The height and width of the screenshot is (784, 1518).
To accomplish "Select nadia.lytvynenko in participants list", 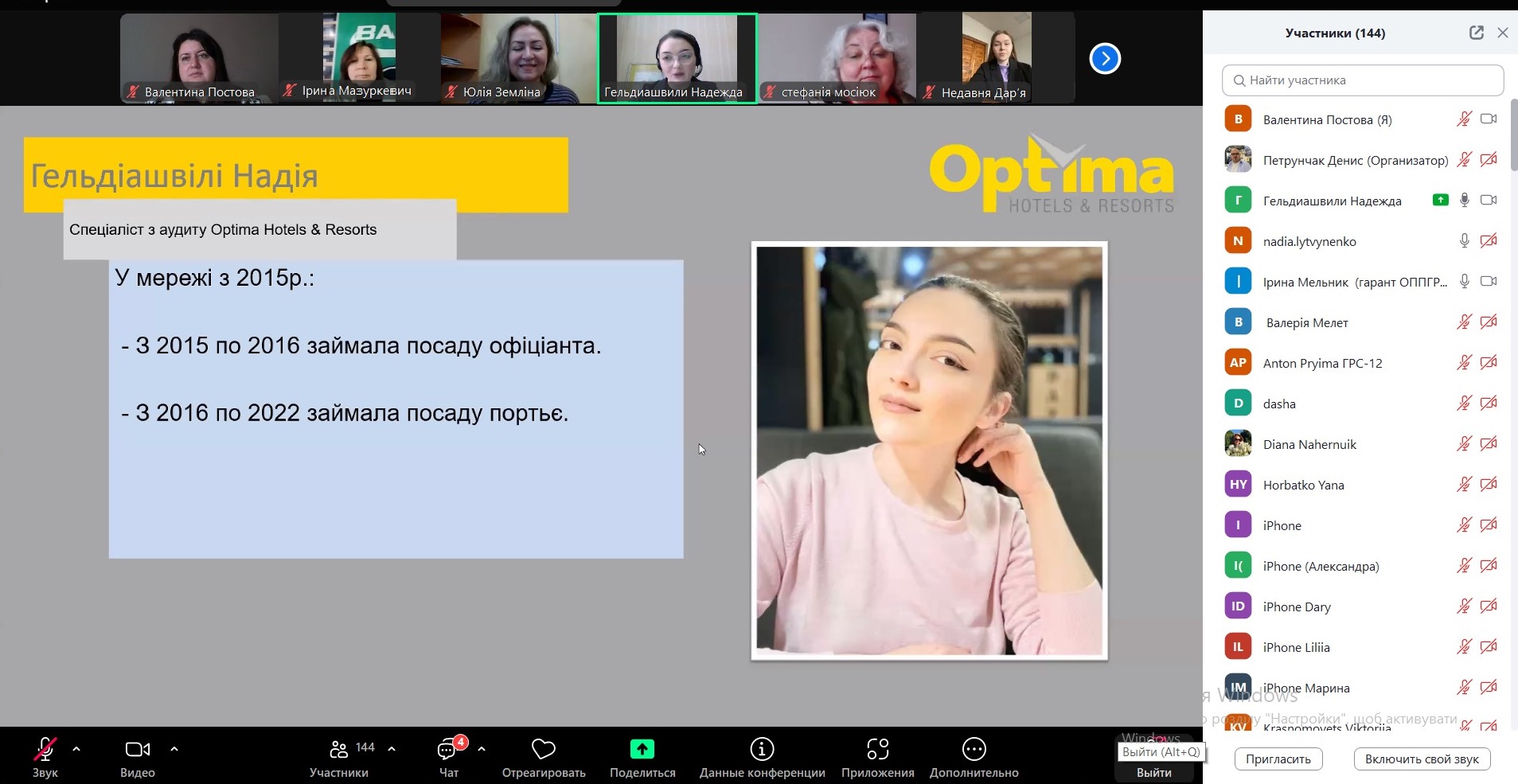I will 1309,241.
